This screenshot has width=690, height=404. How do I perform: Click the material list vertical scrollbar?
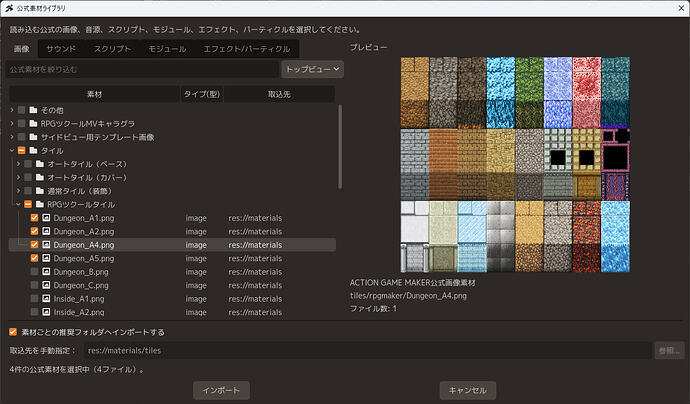point(340,147)
